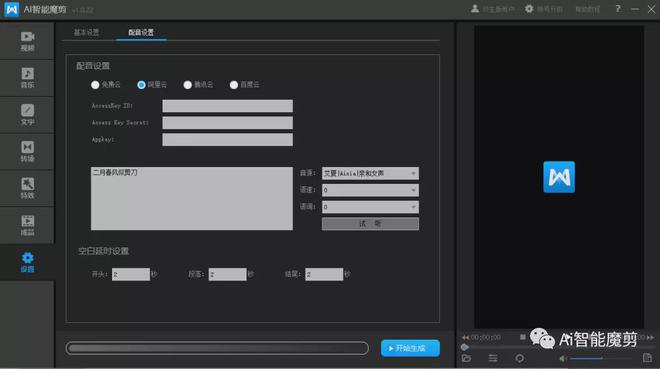This screenshot has width=660, height=369.
Task: Select the first cloud provider radio button
Action: 95,85
